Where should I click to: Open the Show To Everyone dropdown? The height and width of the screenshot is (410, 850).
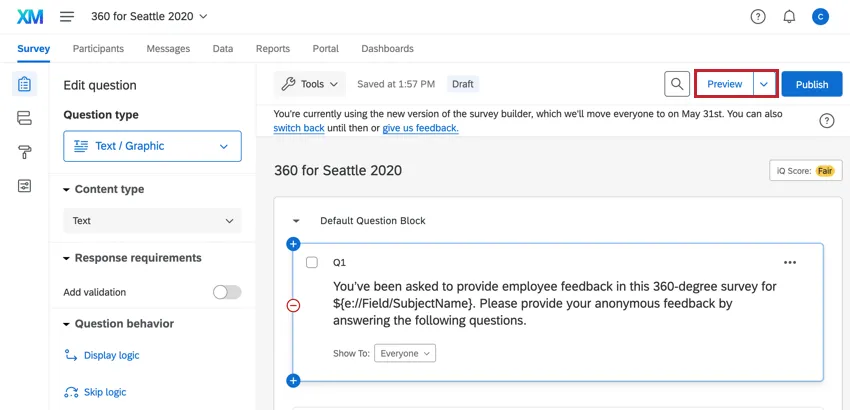tap(405, 353)
